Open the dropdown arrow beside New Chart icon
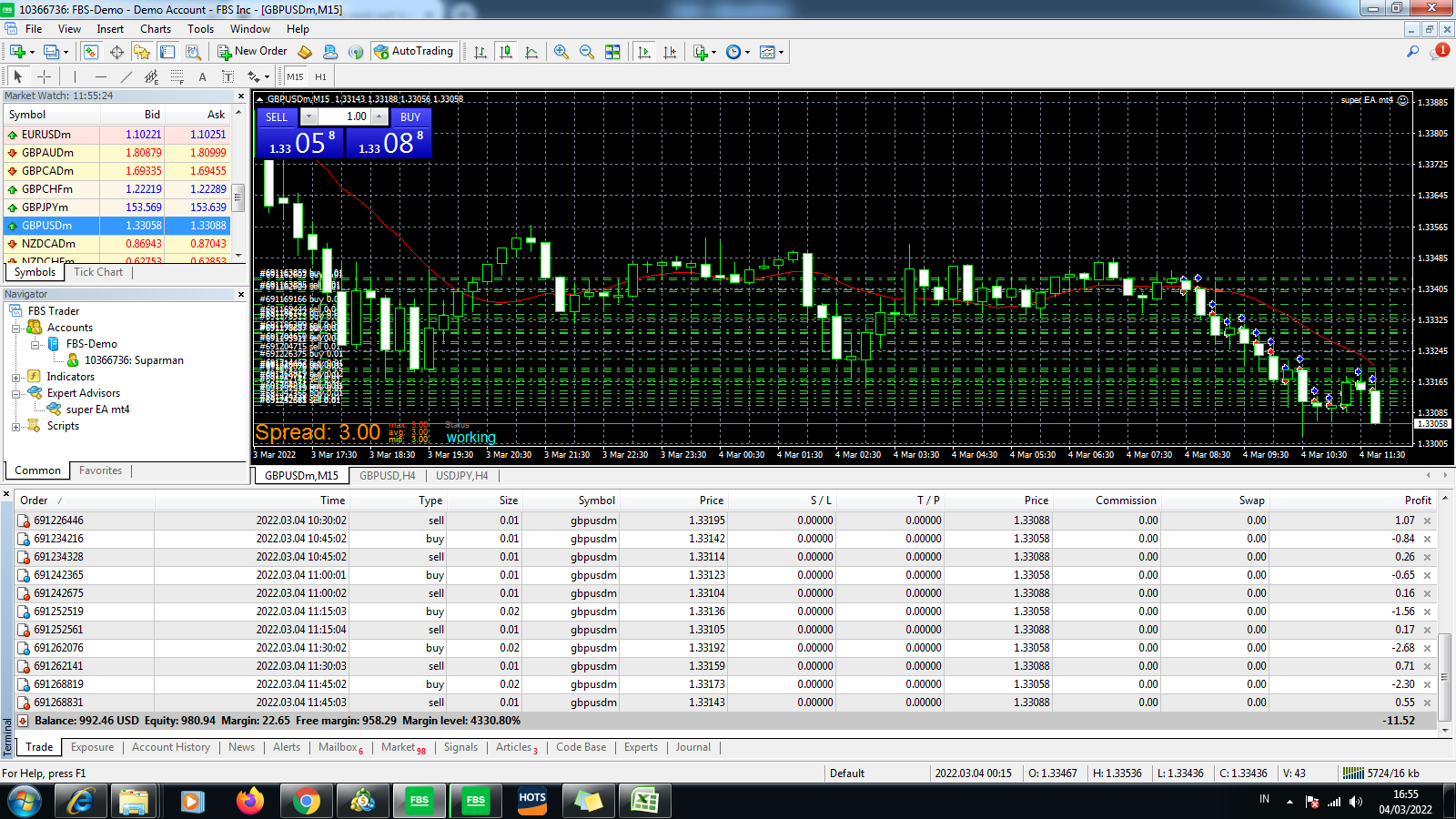1456x819 pixels. click(x=32, y=52)
